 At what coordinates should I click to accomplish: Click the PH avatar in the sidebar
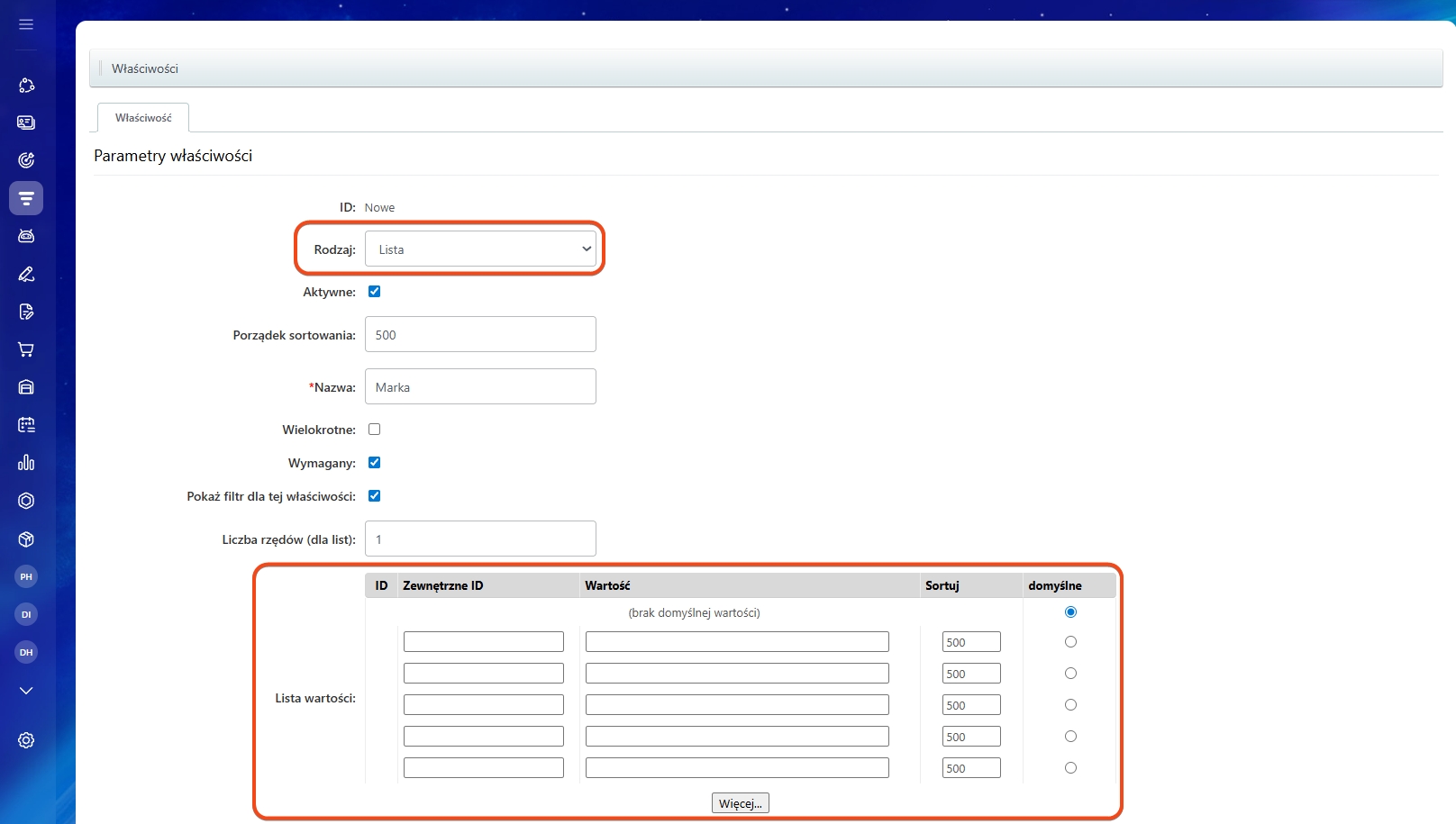pos(26,576)
